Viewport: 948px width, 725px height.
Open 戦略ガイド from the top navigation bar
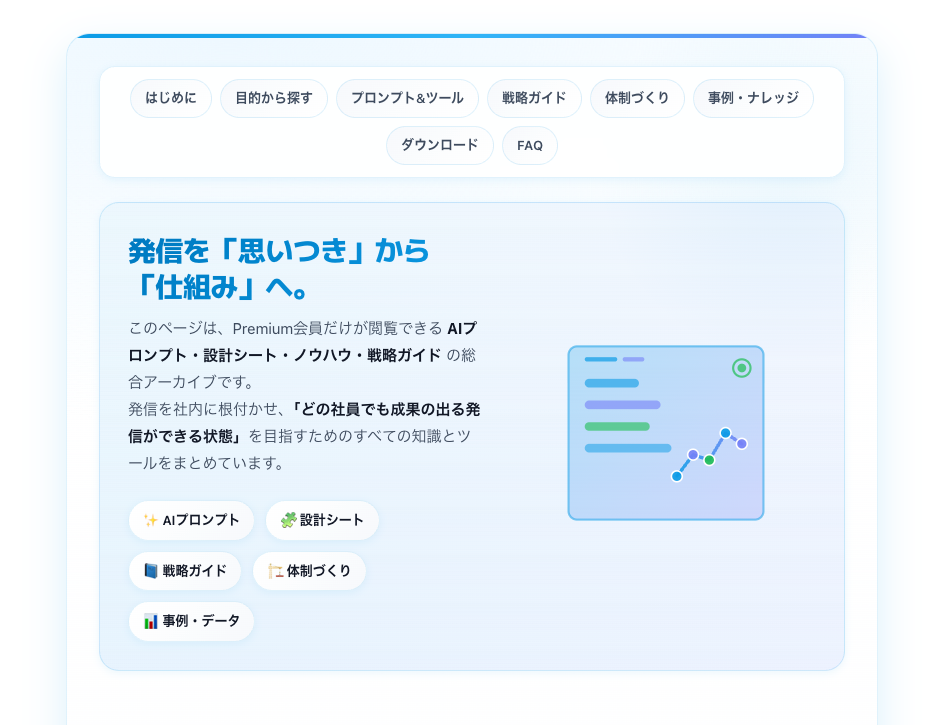click(534, 98)
